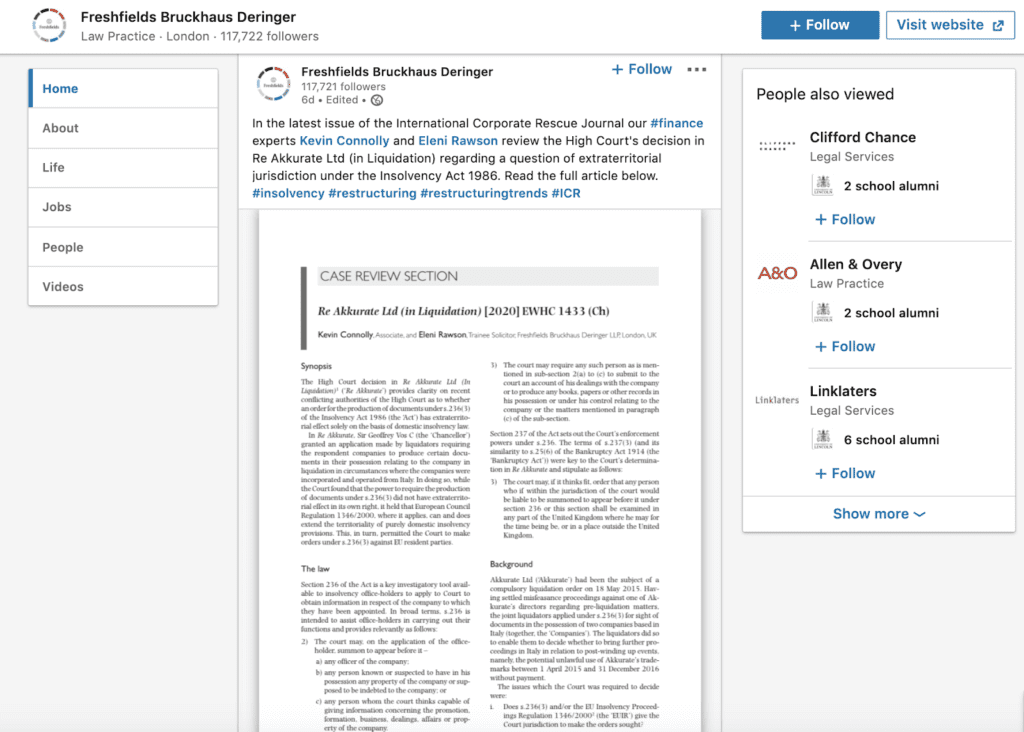Follow Clifford Chance
The image size is (1024, 732).
(845, 219)
